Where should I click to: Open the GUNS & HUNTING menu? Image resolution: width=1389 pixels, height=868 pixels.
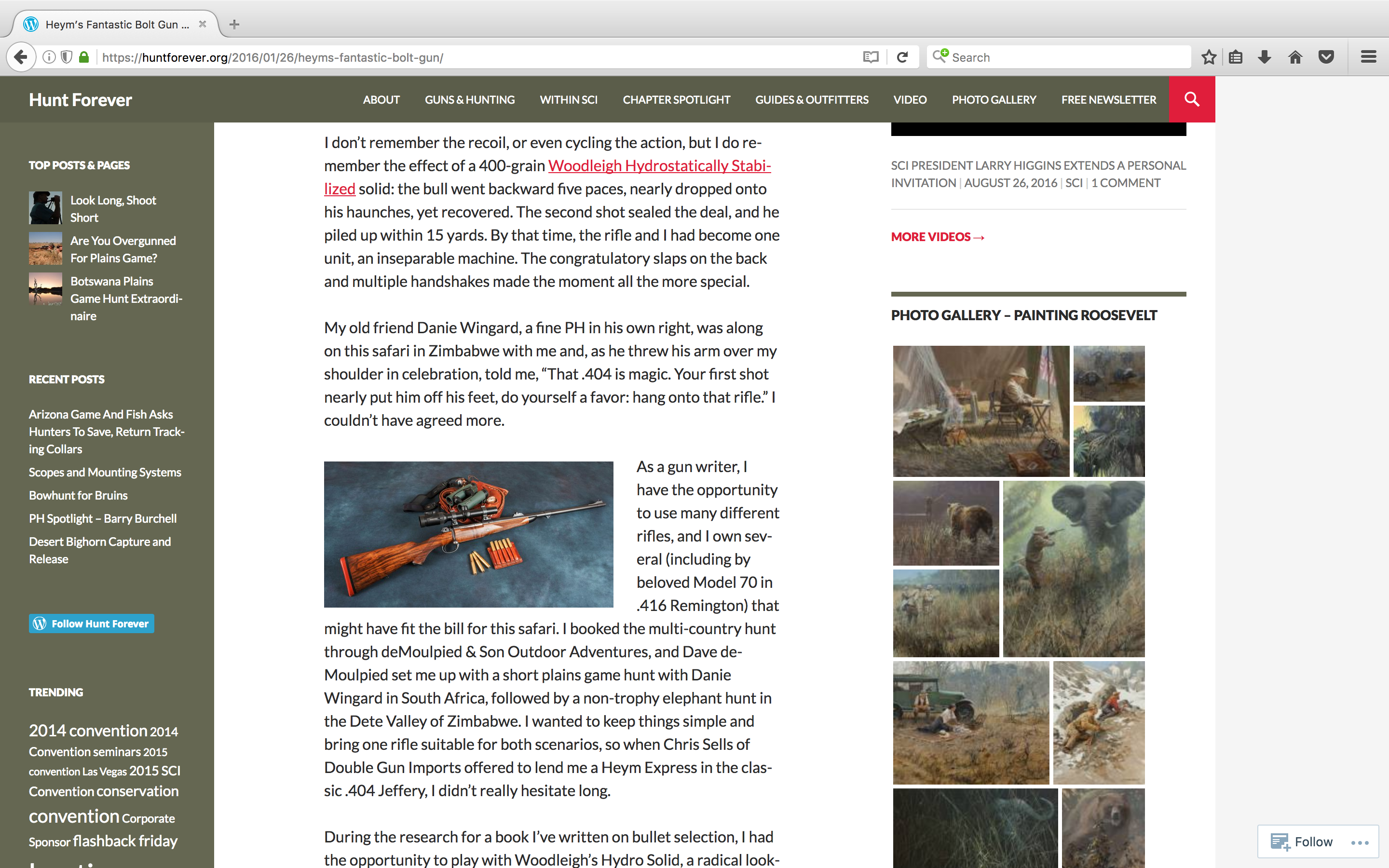(x=469, y=100)
